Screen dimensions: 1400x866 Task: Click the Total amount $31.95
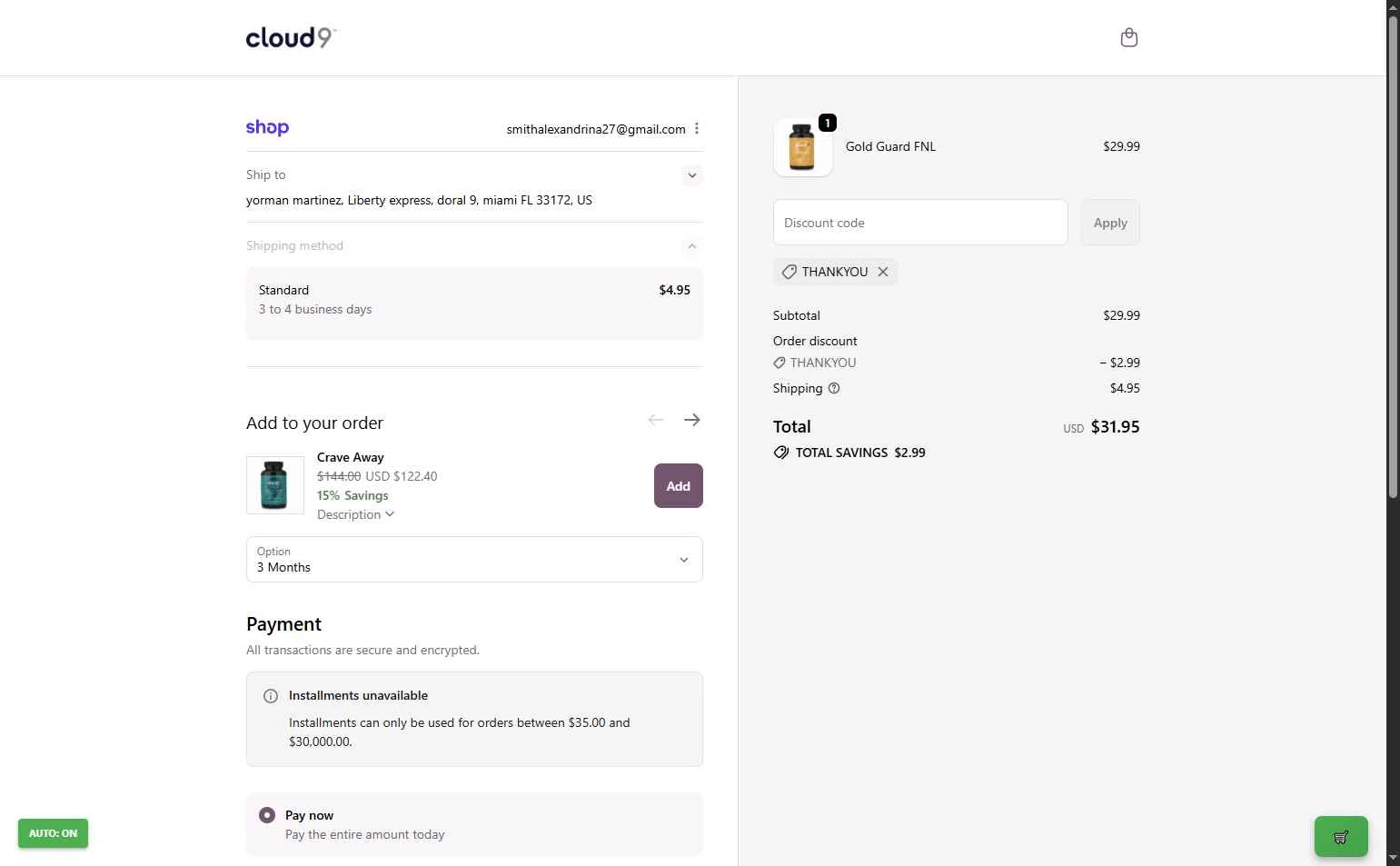click(1115, 427)
